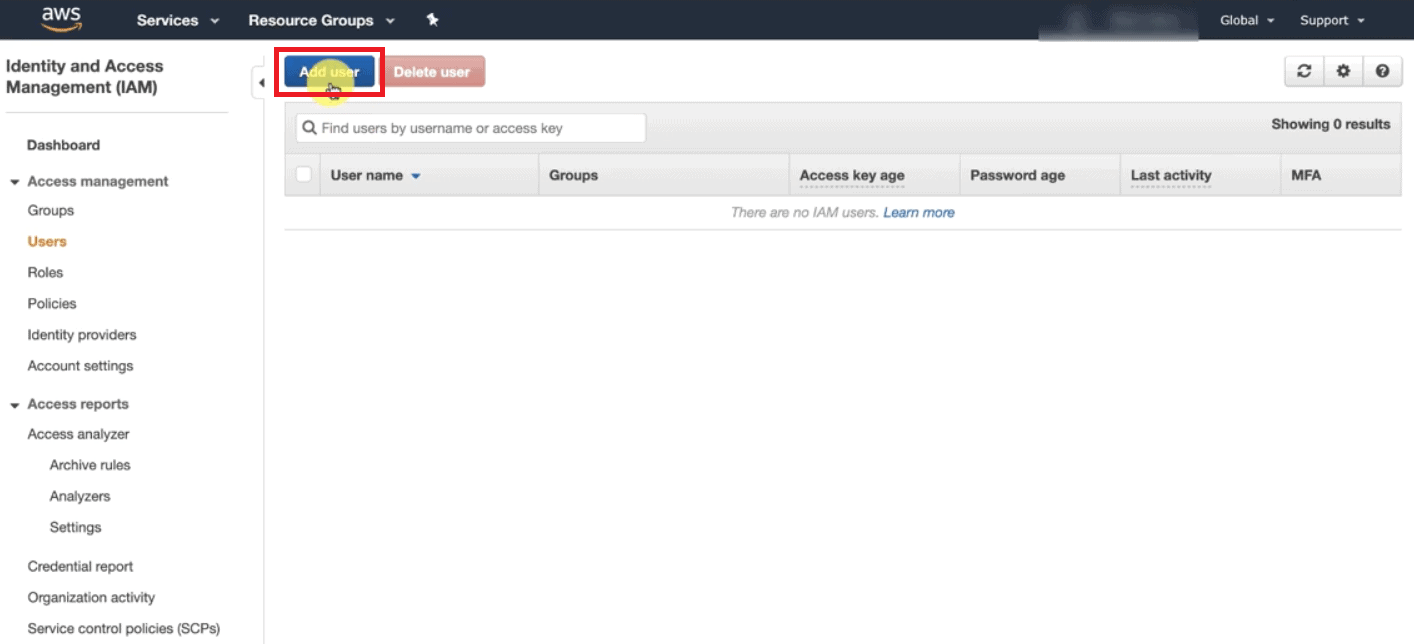Open Roles in the sidebar
The height and width of the screenshot is (644, 1414).
(x=45, y=273)
